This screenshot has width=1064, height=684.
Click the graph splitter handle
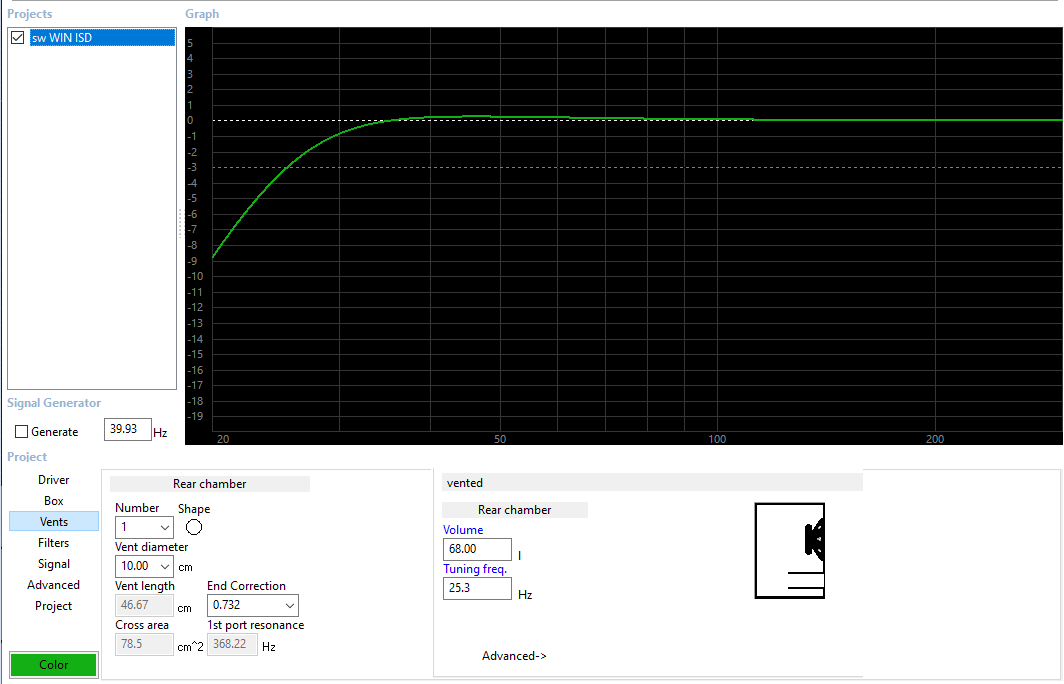coord(180,224)
